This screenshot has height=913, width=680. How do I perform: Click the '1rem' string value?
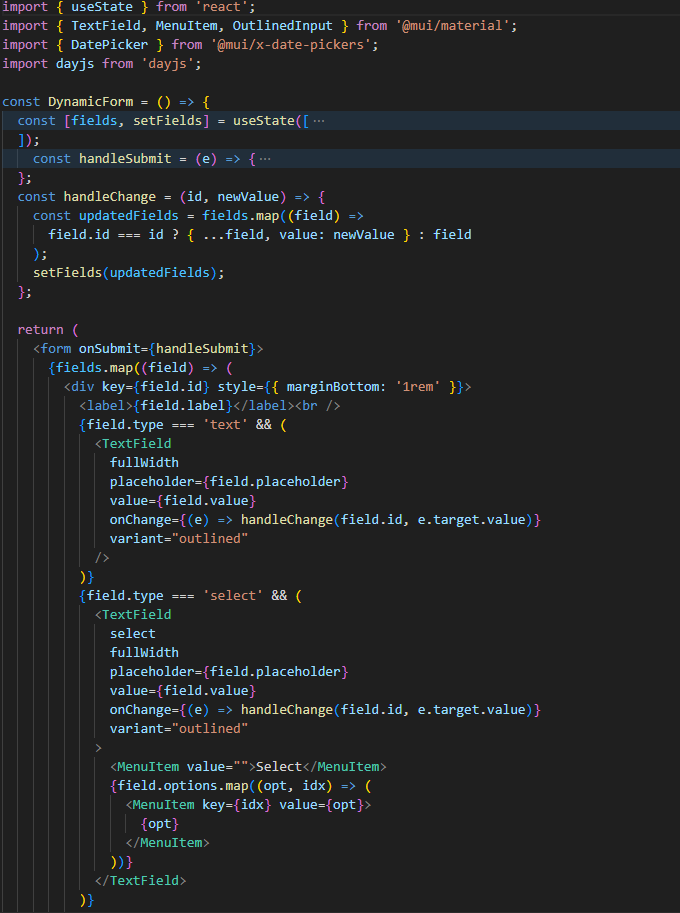(x=414, y=386)
